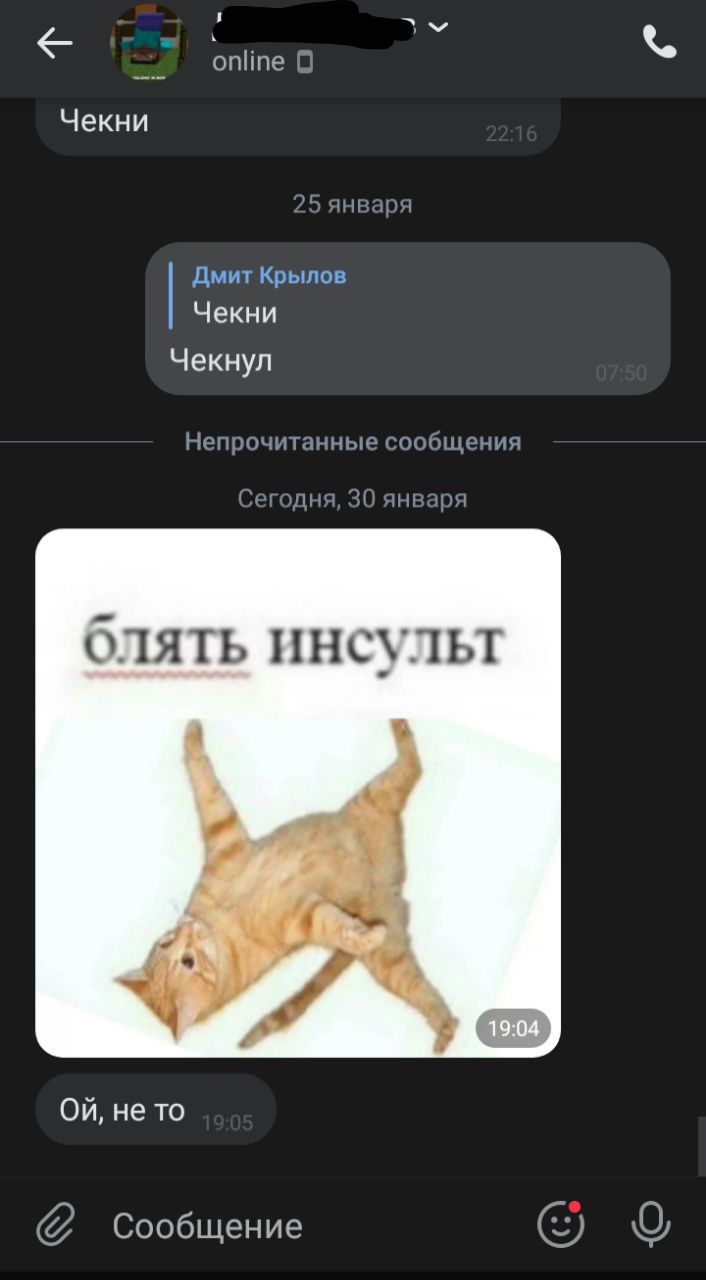Open the contact's avatar picture

[148, 42]
